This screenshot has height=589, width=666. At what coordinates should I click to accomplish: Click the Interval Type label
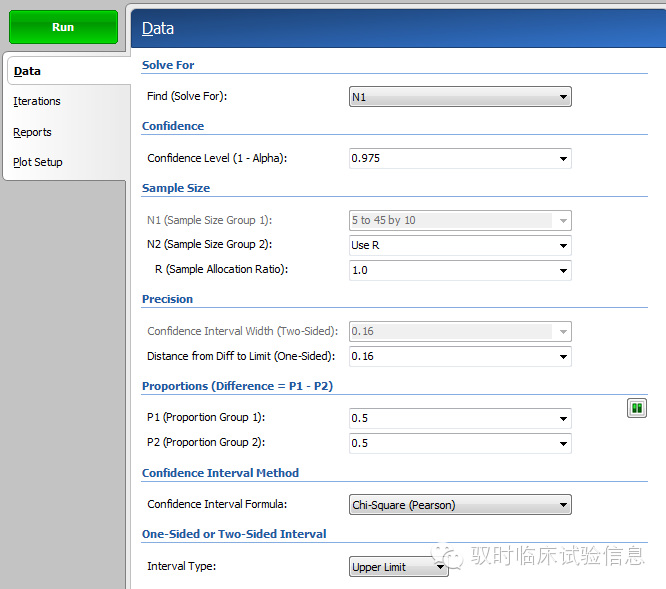pos(181,566)
